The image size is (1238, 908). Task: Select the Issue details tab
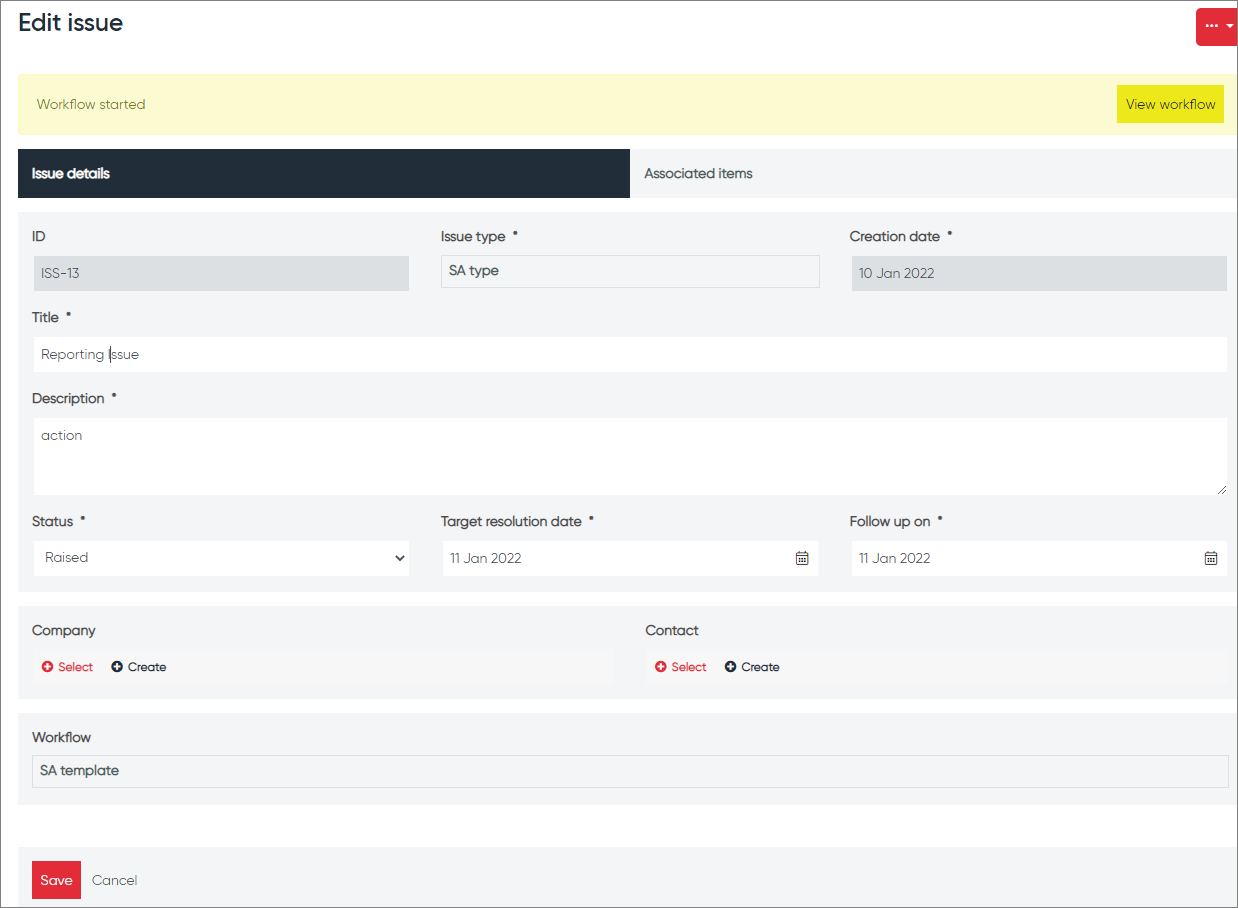point(324,173)
